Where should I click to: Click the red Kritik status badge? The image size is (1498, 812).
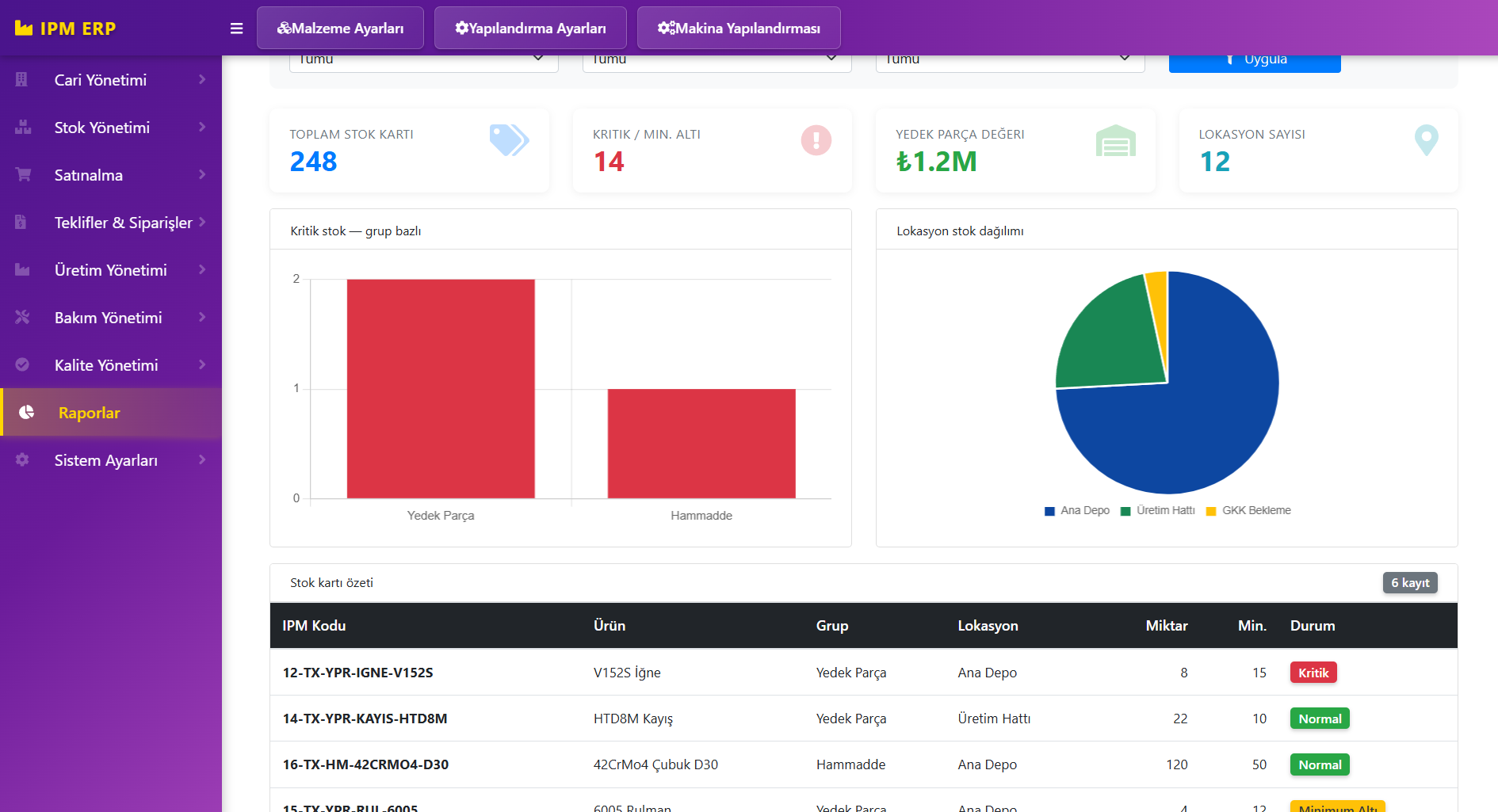coord(1313,673)
